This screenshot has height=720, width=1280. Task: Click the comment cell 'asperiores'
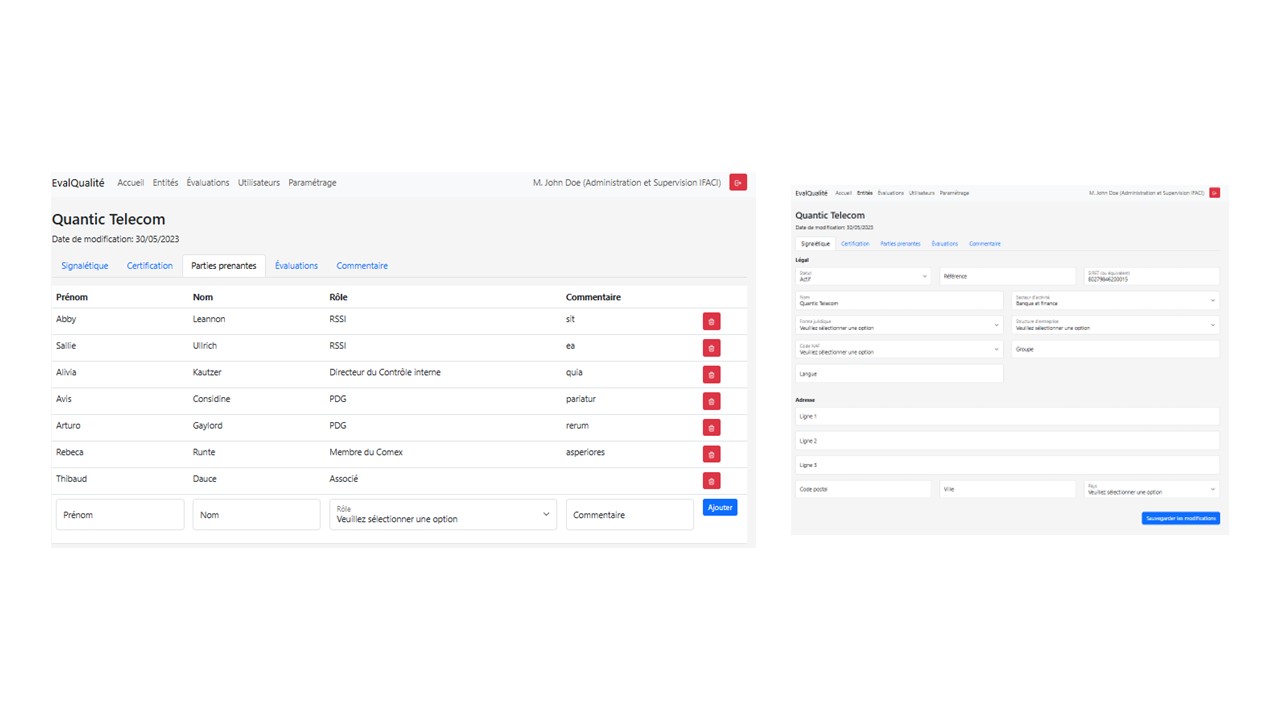pos(585,452)
